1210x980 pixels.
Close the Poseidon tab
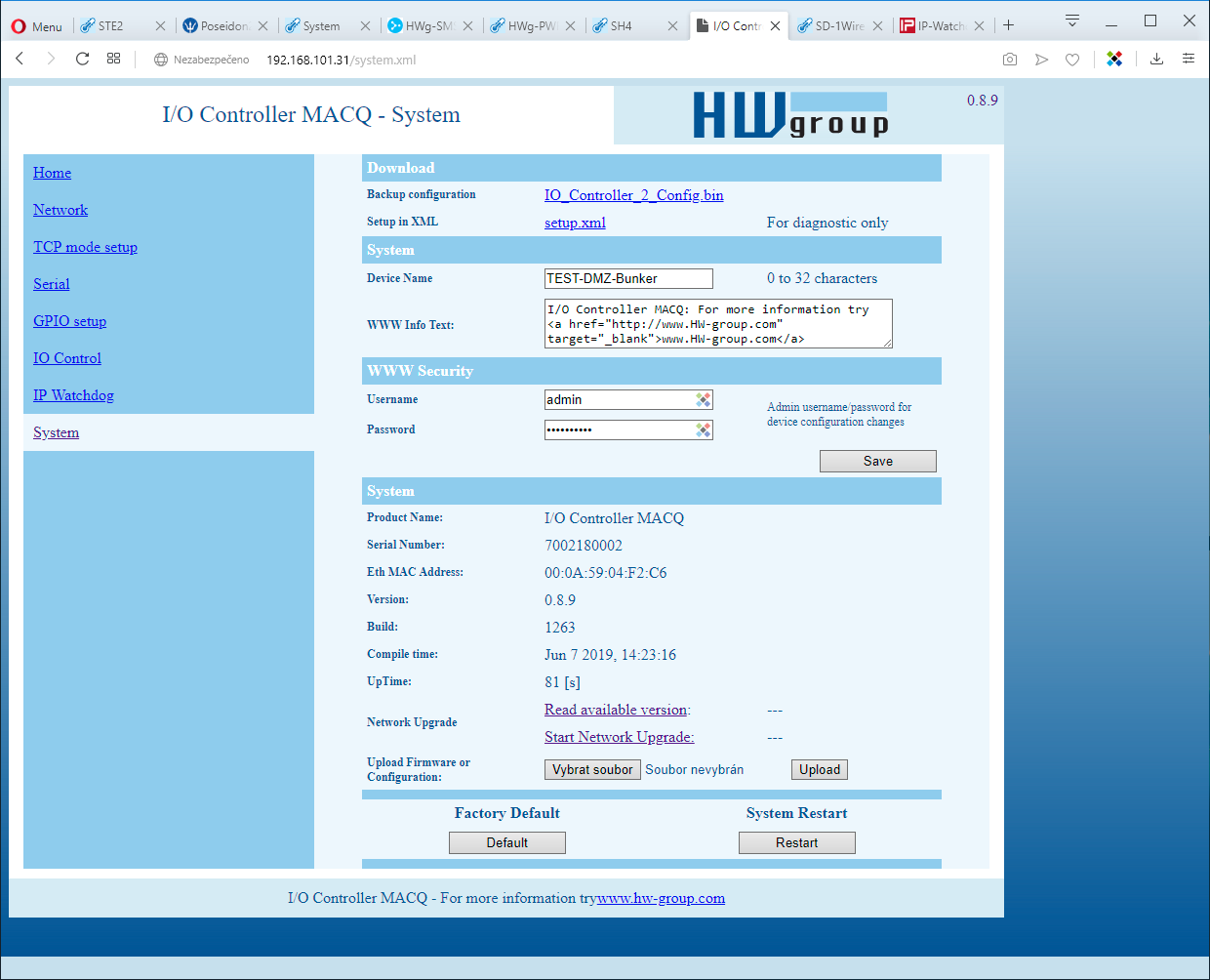[262, 26]
